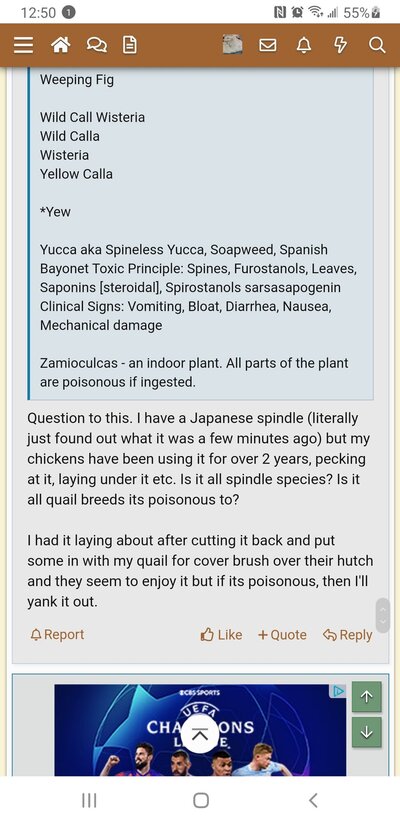Grab the page scroll handle on right
Screen dimensions: 400x823
coord(383,615)
